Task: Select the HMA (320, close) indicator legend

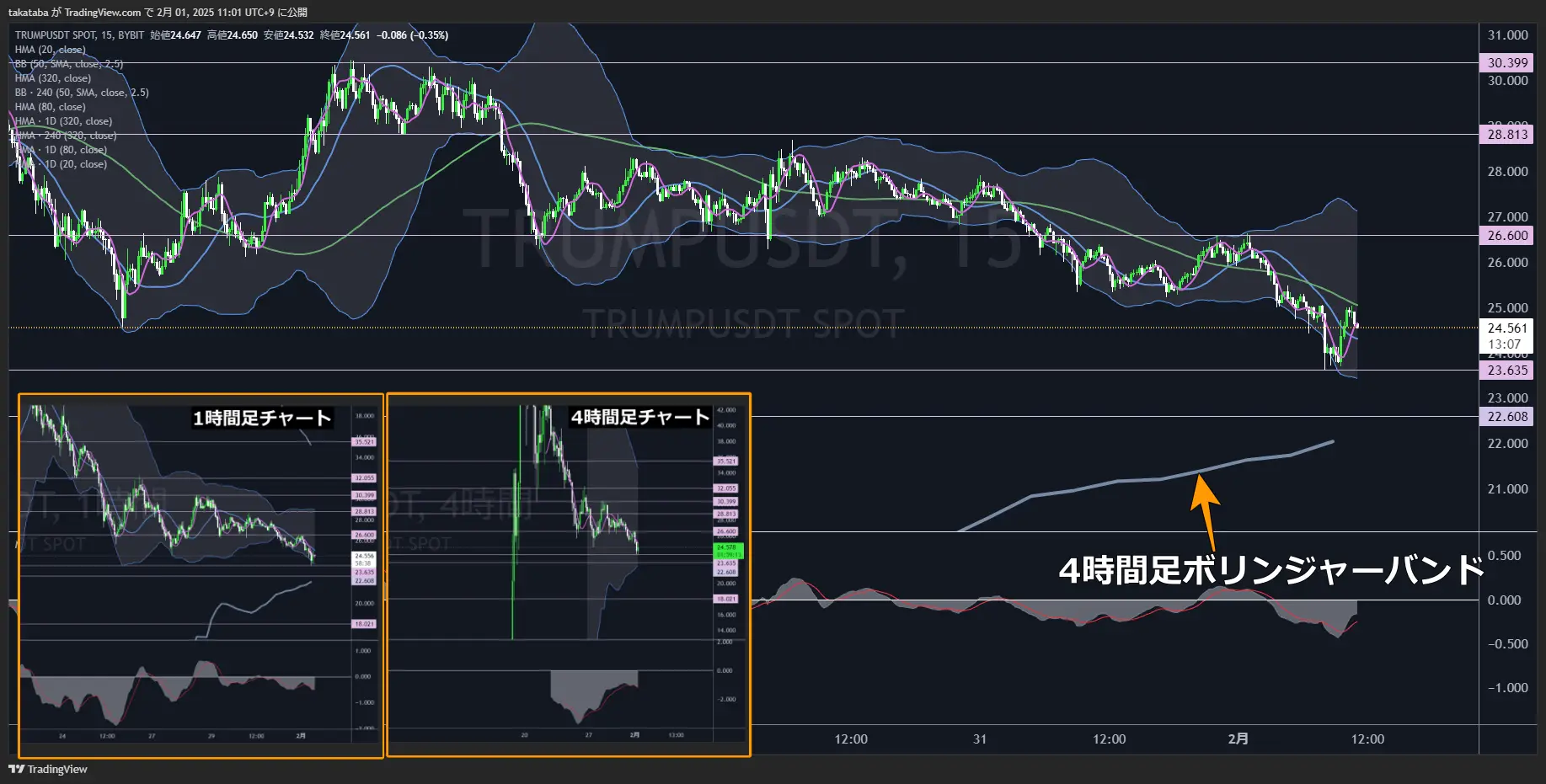Action: pyautogui.click(x=53, y=78)
